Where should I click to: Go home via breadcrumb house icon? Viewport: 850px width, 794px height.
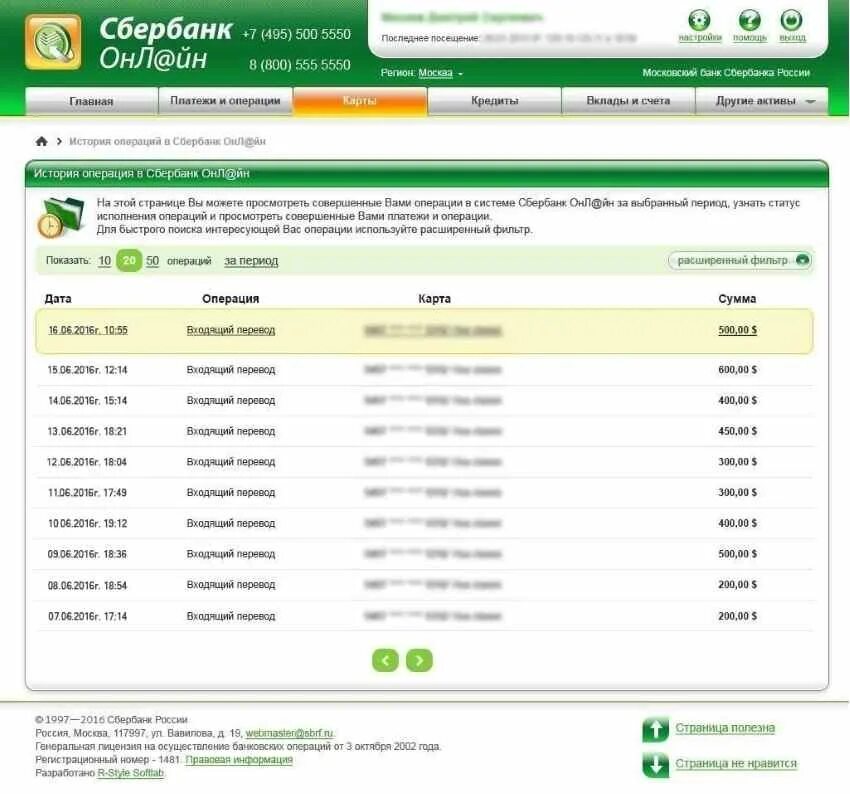[x=42, y=141]
